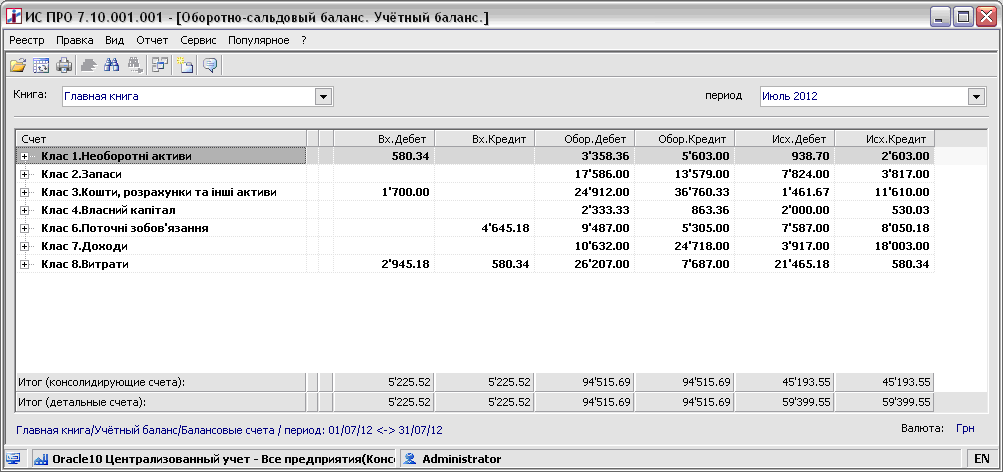The image size is (1003, 472).
Task: Click the app icon in title bar
Action: pyautogui.click(x=13, y=17)
